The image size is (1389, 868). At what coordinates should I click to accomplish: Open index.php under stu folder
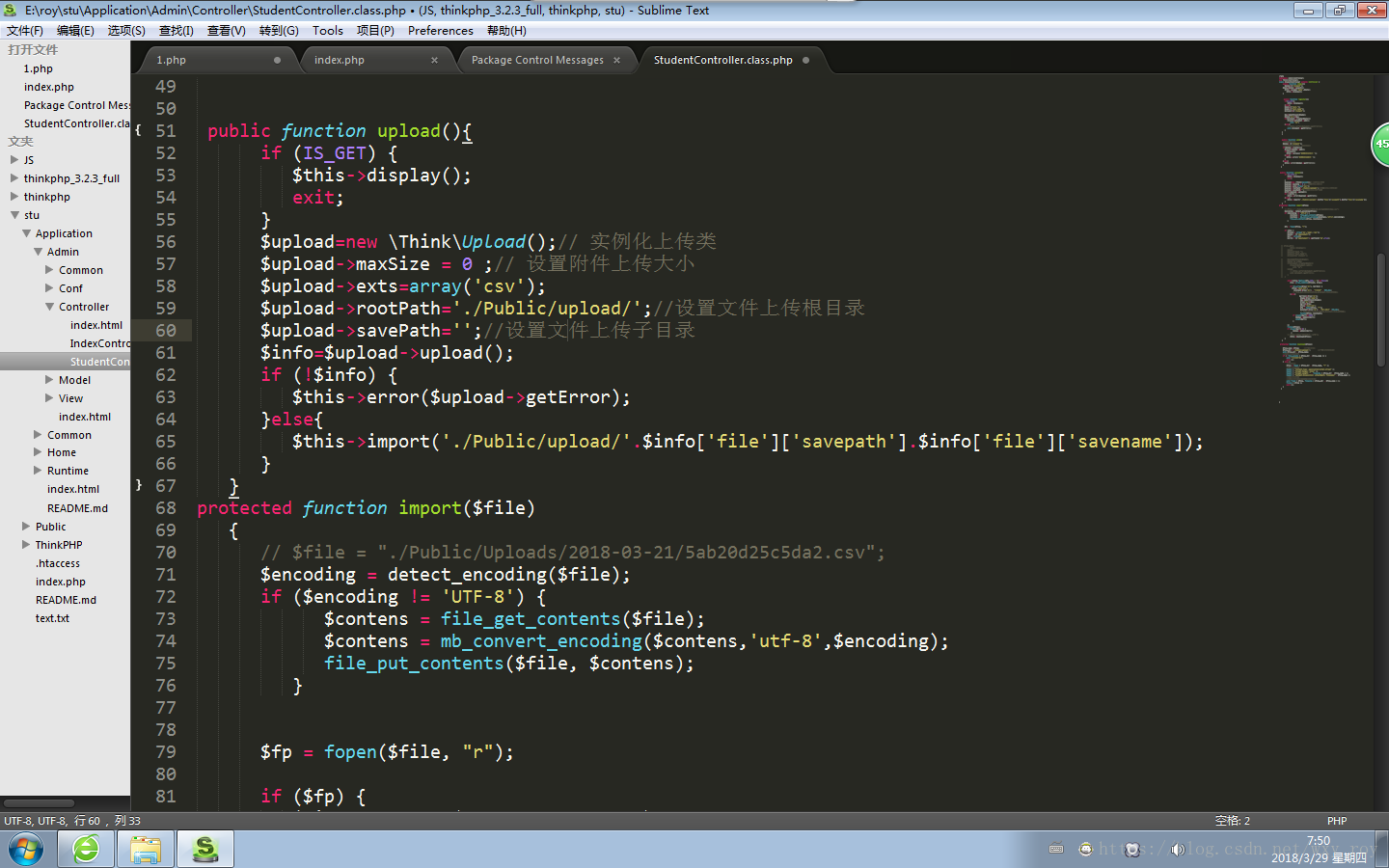pyautogui.click(x=61, y=582)
